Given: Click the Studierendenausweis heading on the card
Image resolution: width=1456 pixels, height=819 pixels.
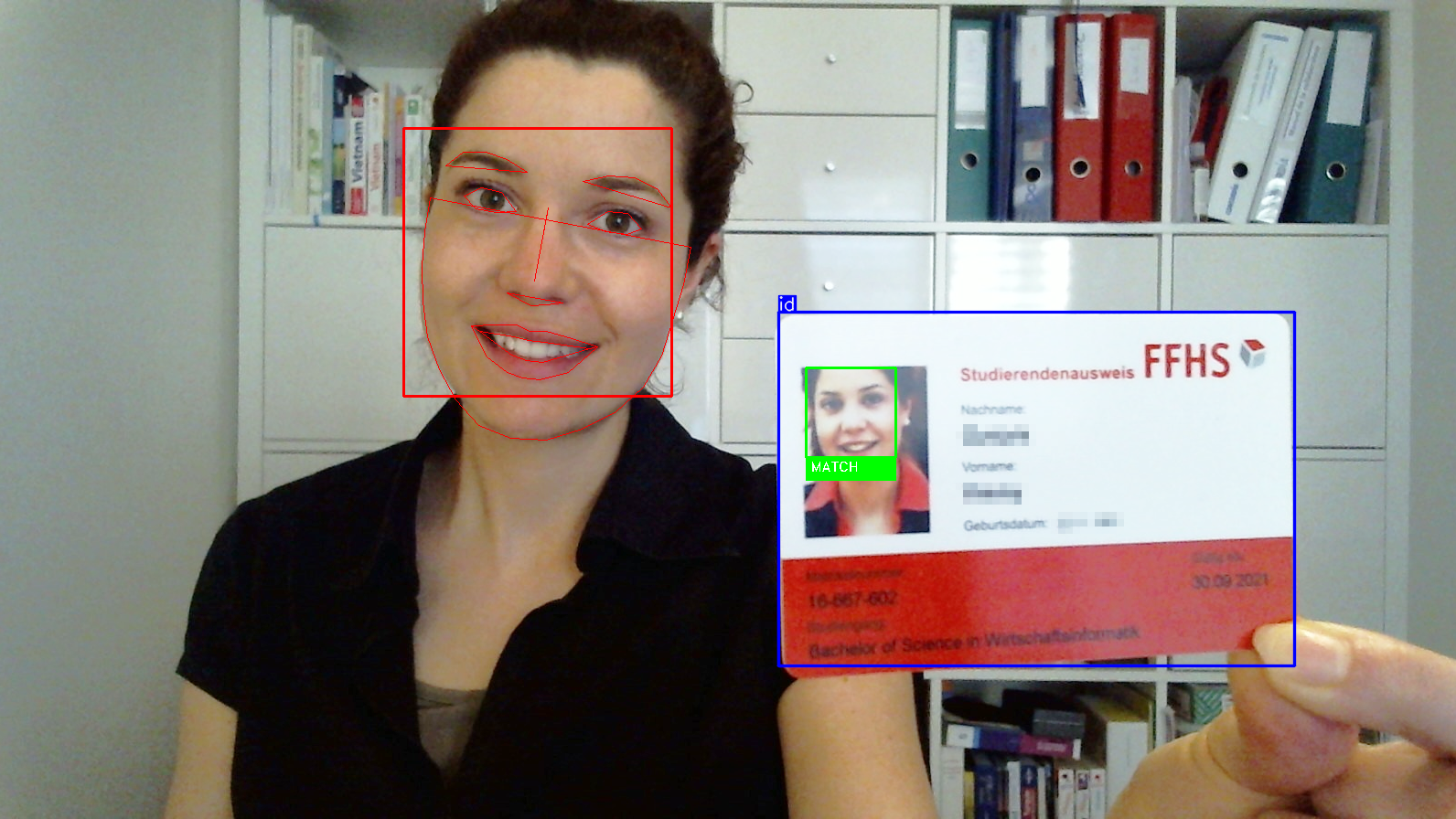Looking at the screenshot, I should point(1046,374).
